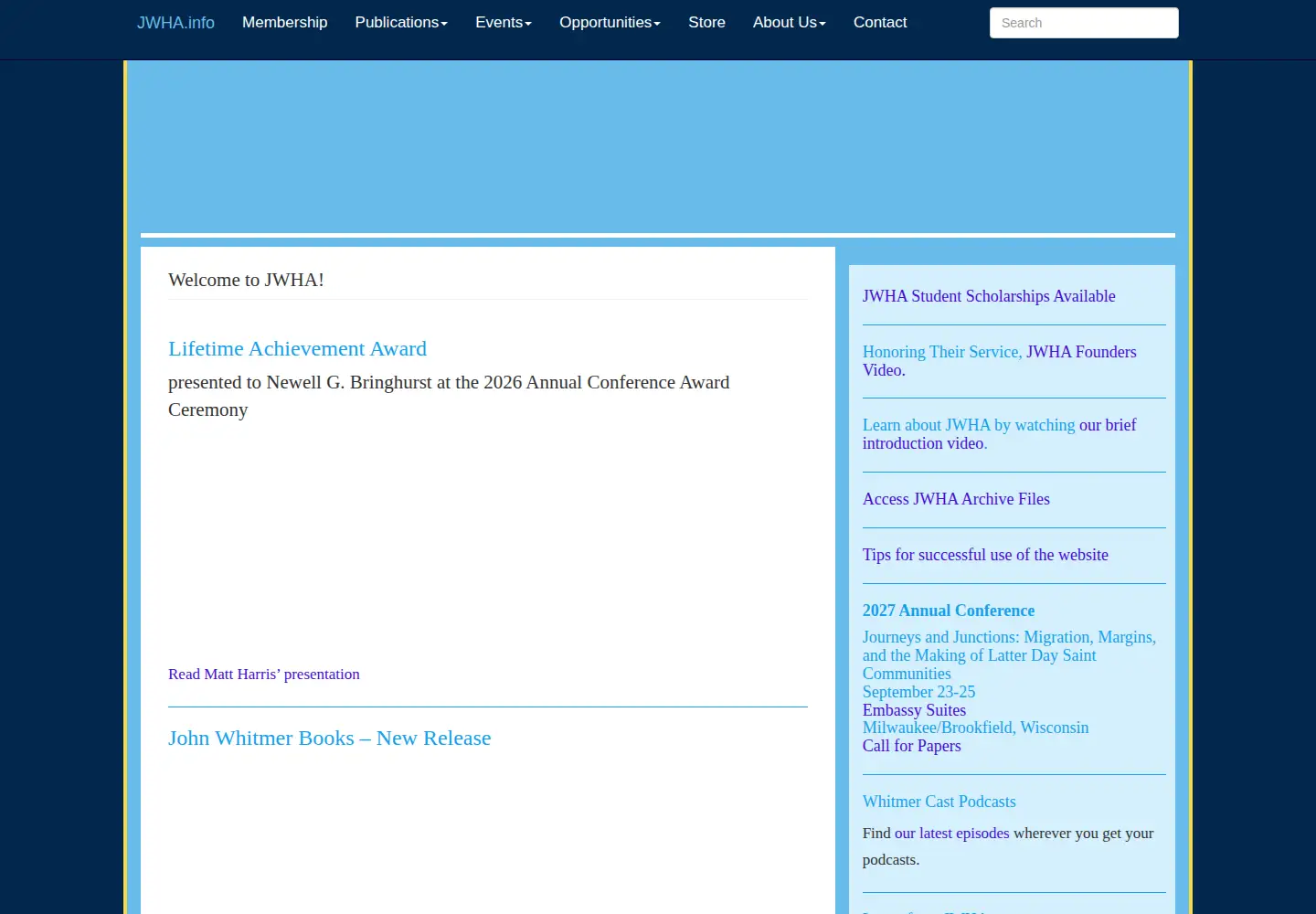This screenshot has width=1316, height=914.
Task: Open Read Matt Harris' presentation link
Action: point(264,675)
